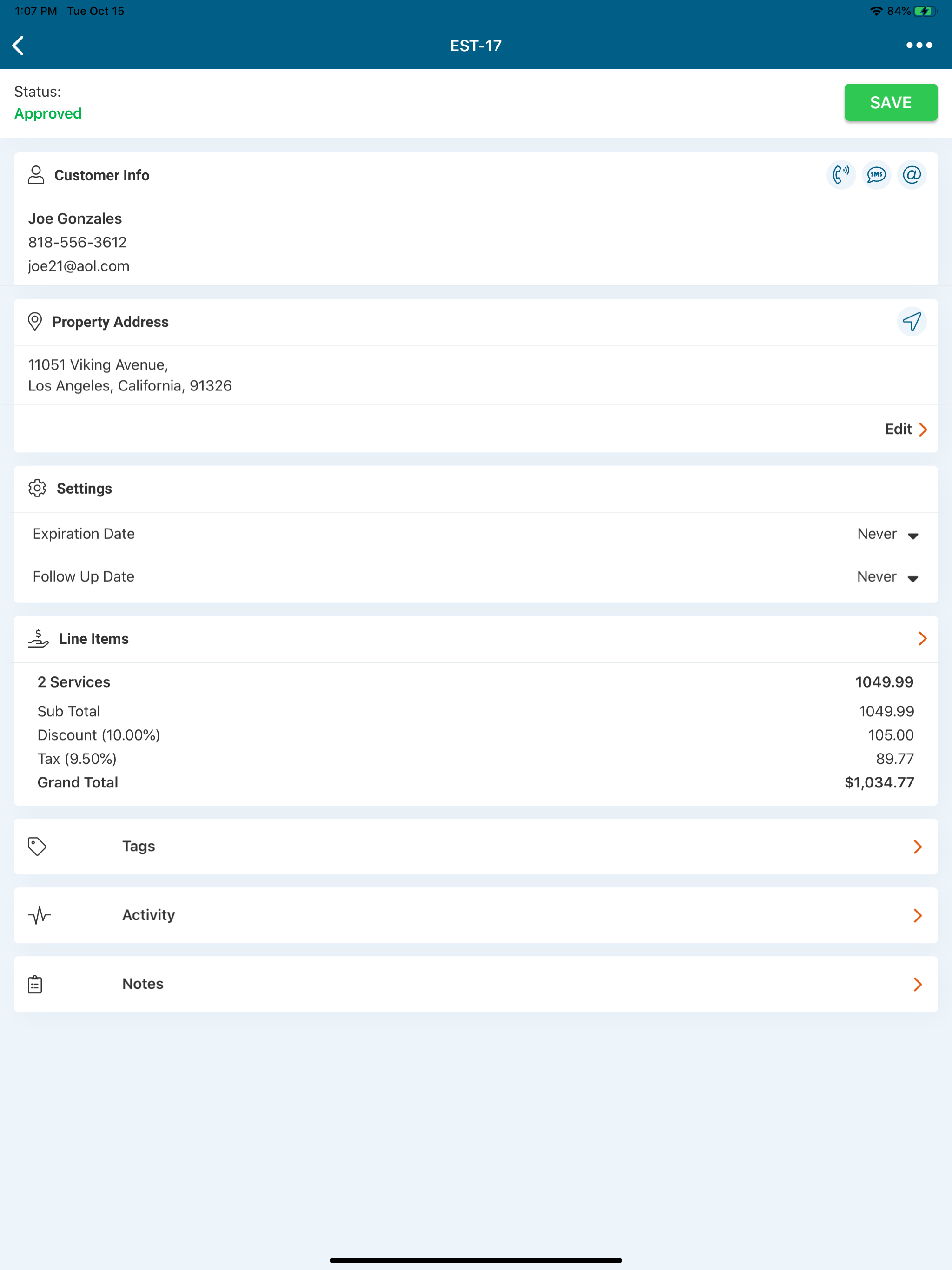Screen dimensions: 952x1270
Task: Tap the green SAVE button
Action: (891, 102)
